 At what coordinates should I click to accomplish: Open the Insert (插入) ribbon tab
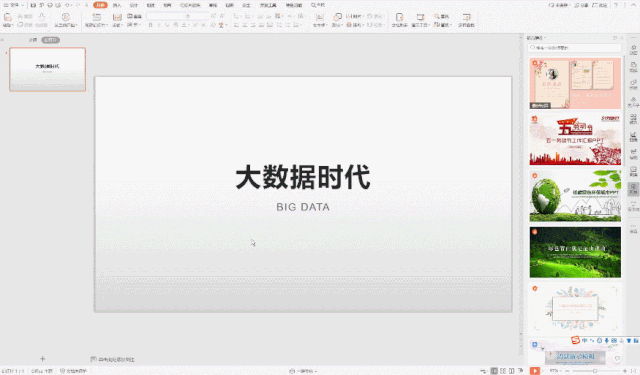click(117, 5)
